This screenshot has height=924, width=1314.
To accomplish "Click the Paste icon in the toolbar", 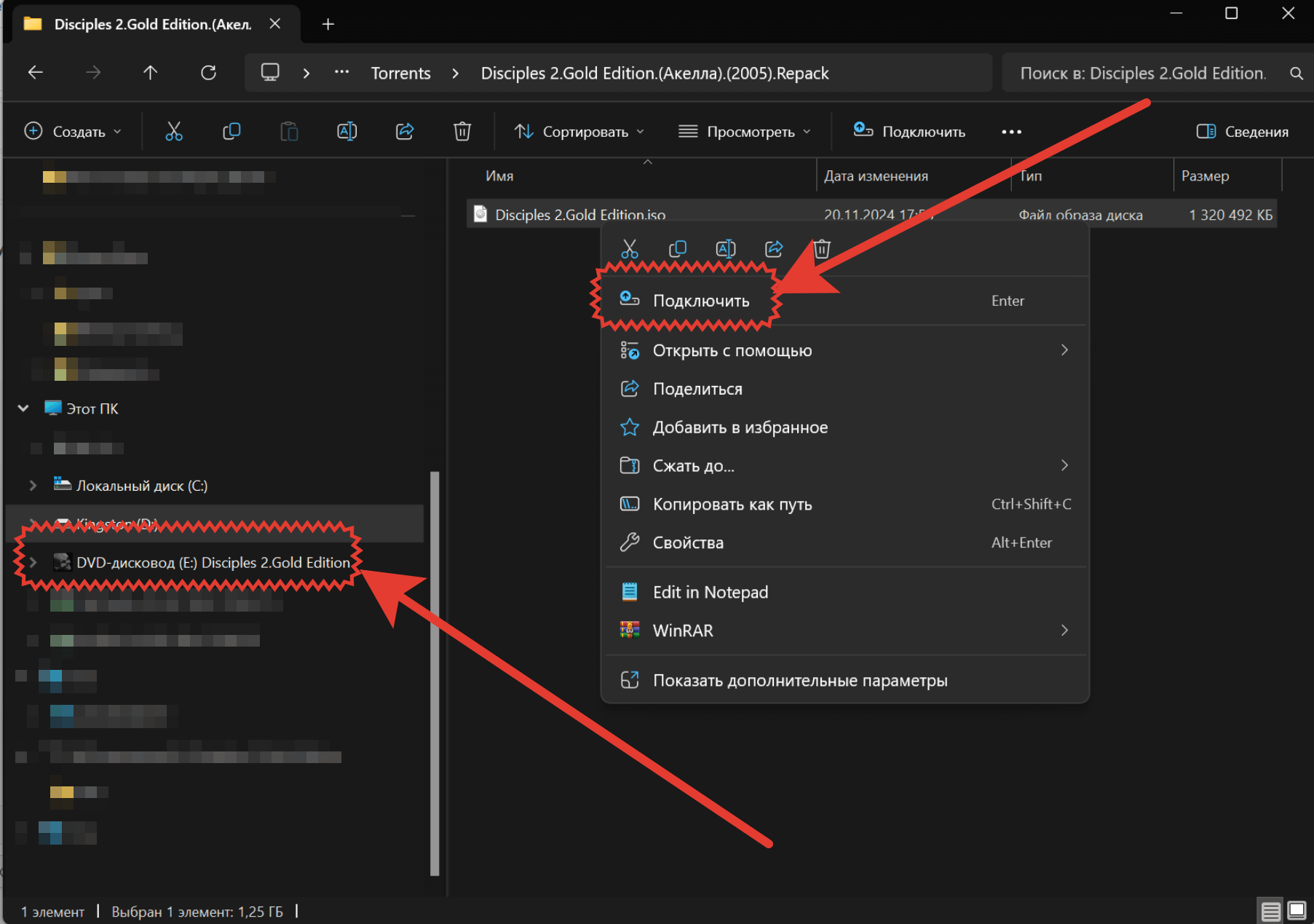I will tap(289, 132).
